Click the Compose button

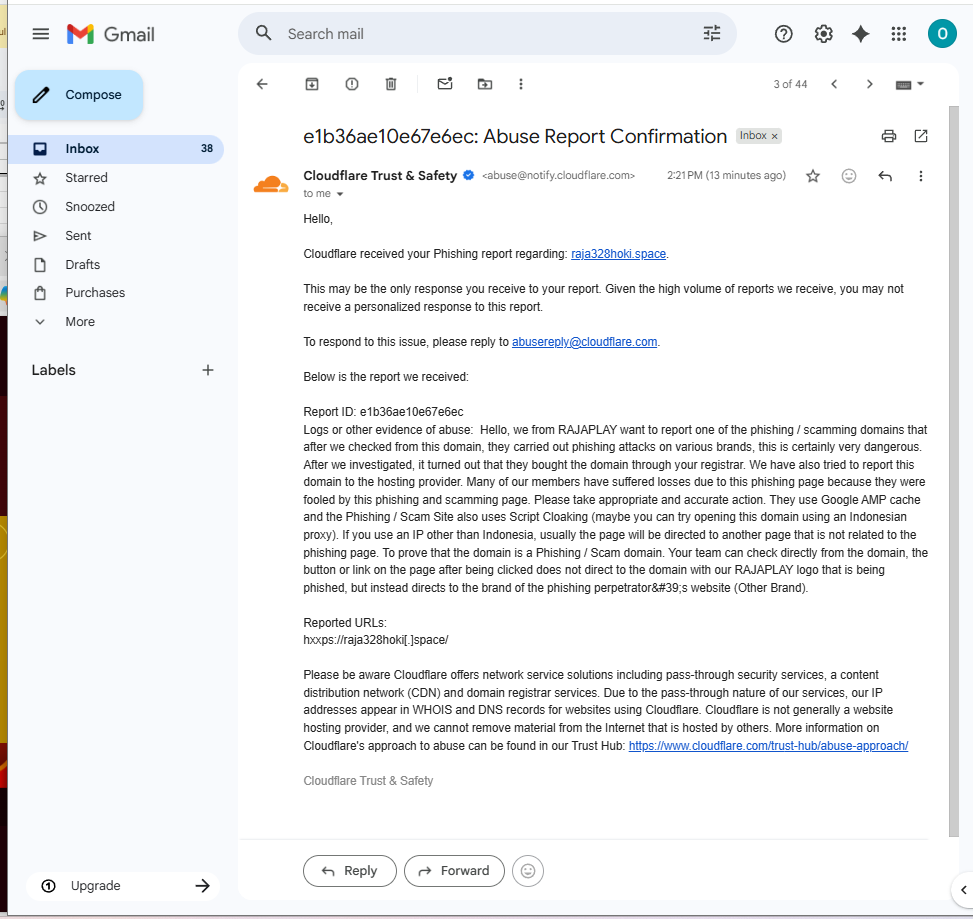point(79,95)
